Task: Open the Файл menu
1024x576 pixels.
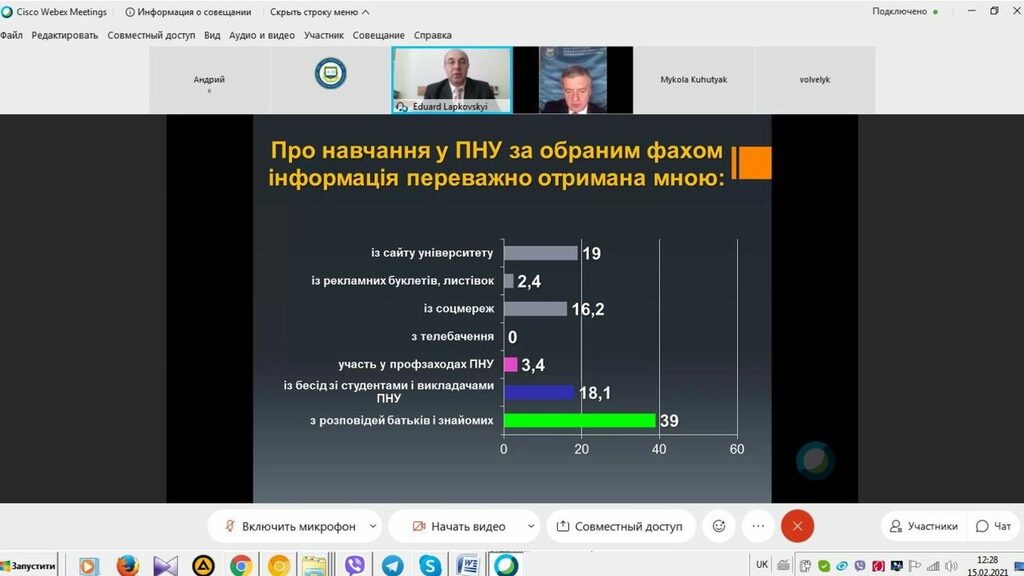Action: click(x=11, y=35)
